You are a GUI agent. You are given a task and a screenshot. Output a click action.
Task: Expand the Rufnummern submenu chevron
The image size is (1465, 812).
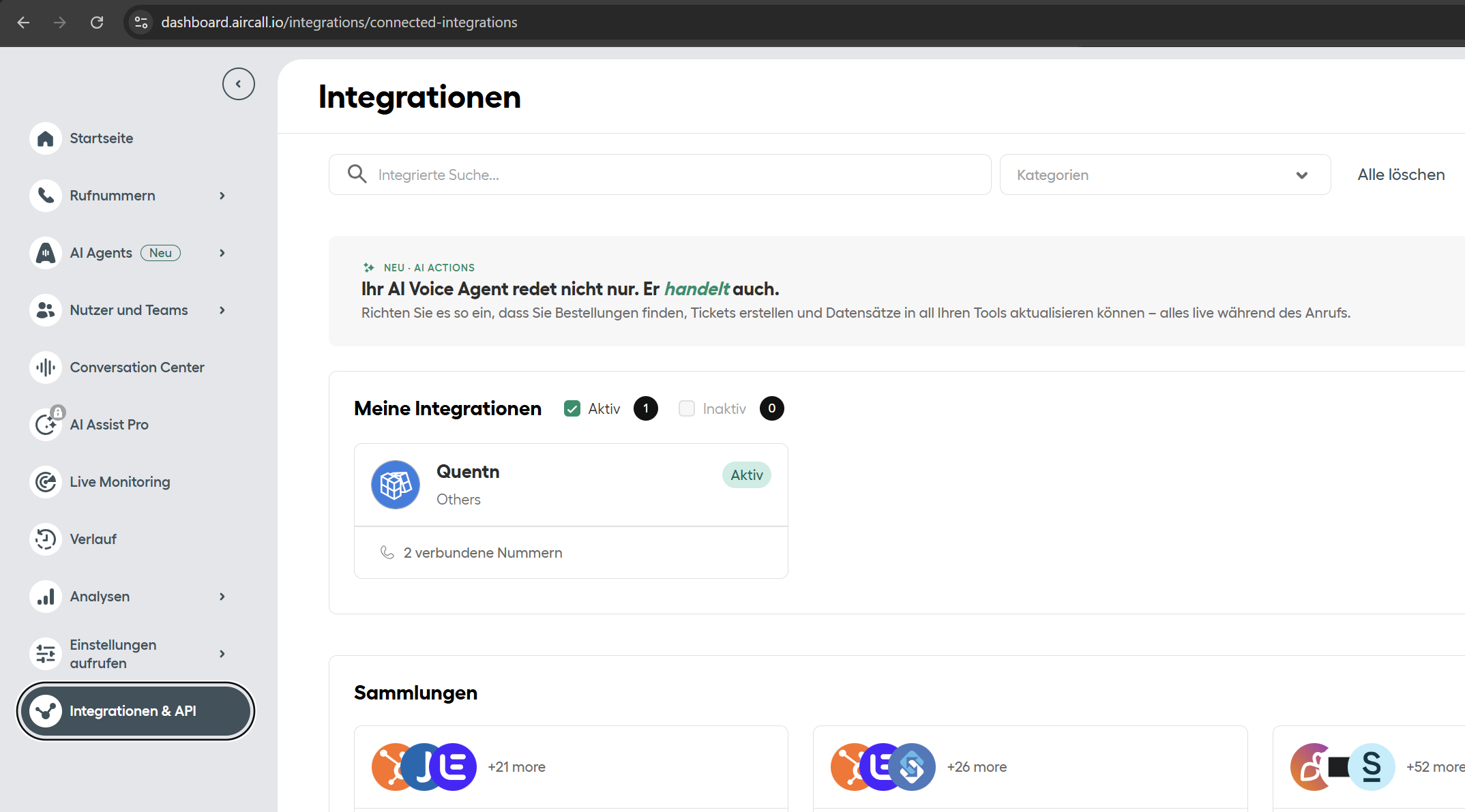pos(222,196)
